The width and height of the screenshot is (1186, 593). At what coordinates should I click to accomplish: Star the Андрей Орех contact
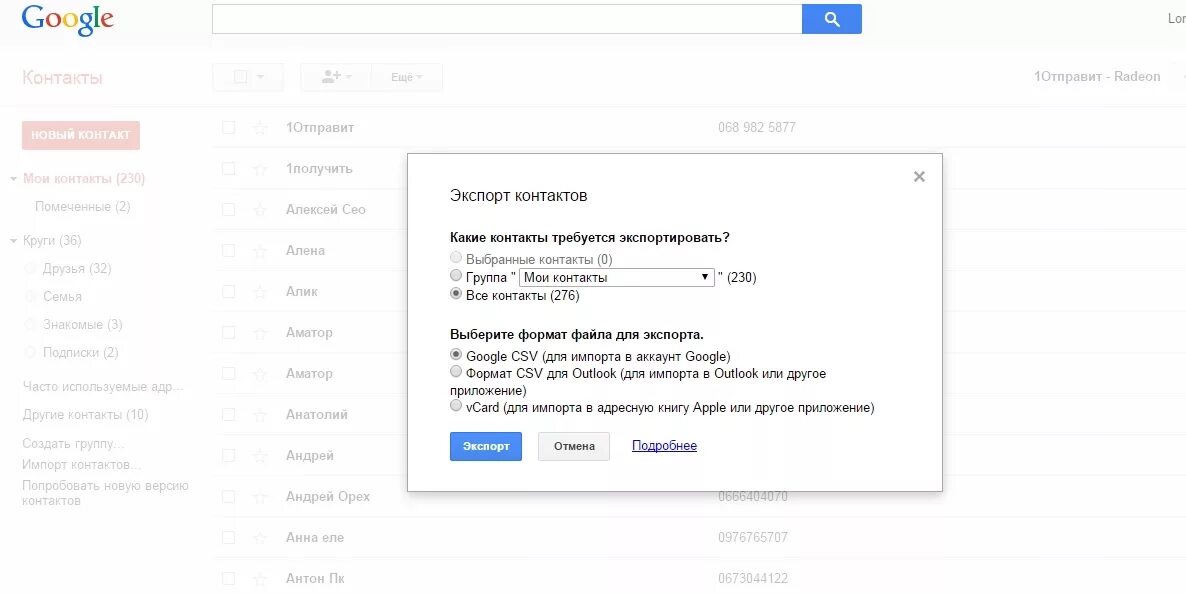[260, 497]
